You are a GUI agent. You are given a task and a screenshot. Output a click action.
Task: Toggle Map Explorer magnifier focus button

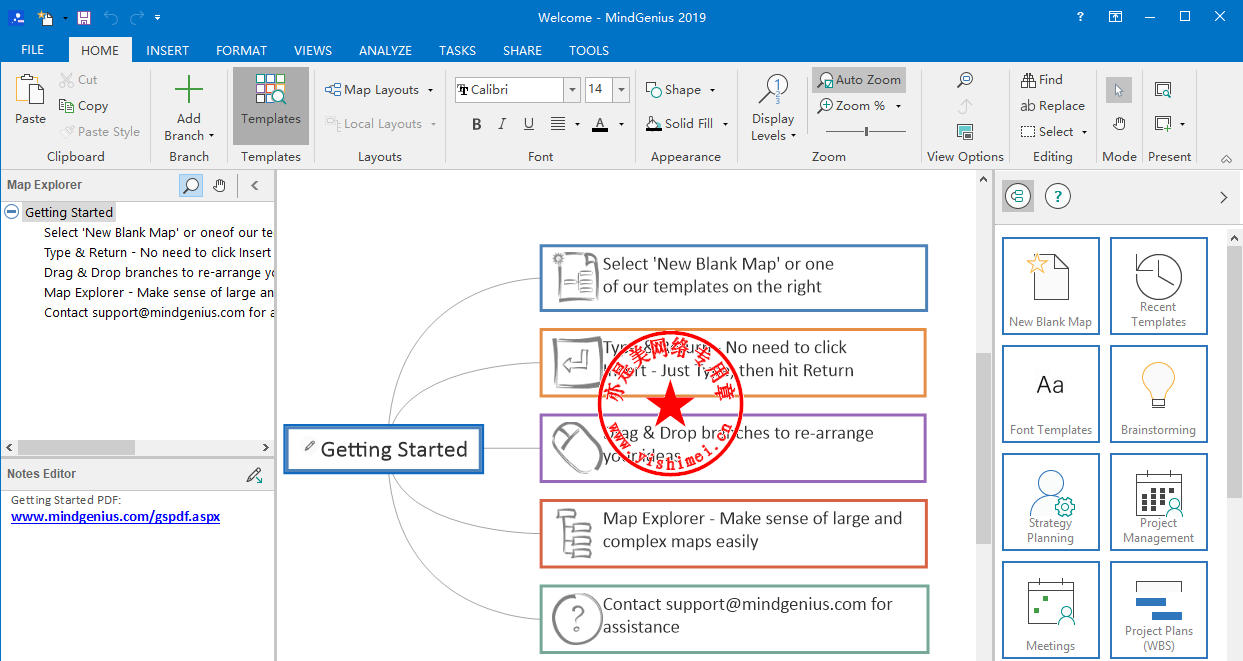(x=190, y=185)
